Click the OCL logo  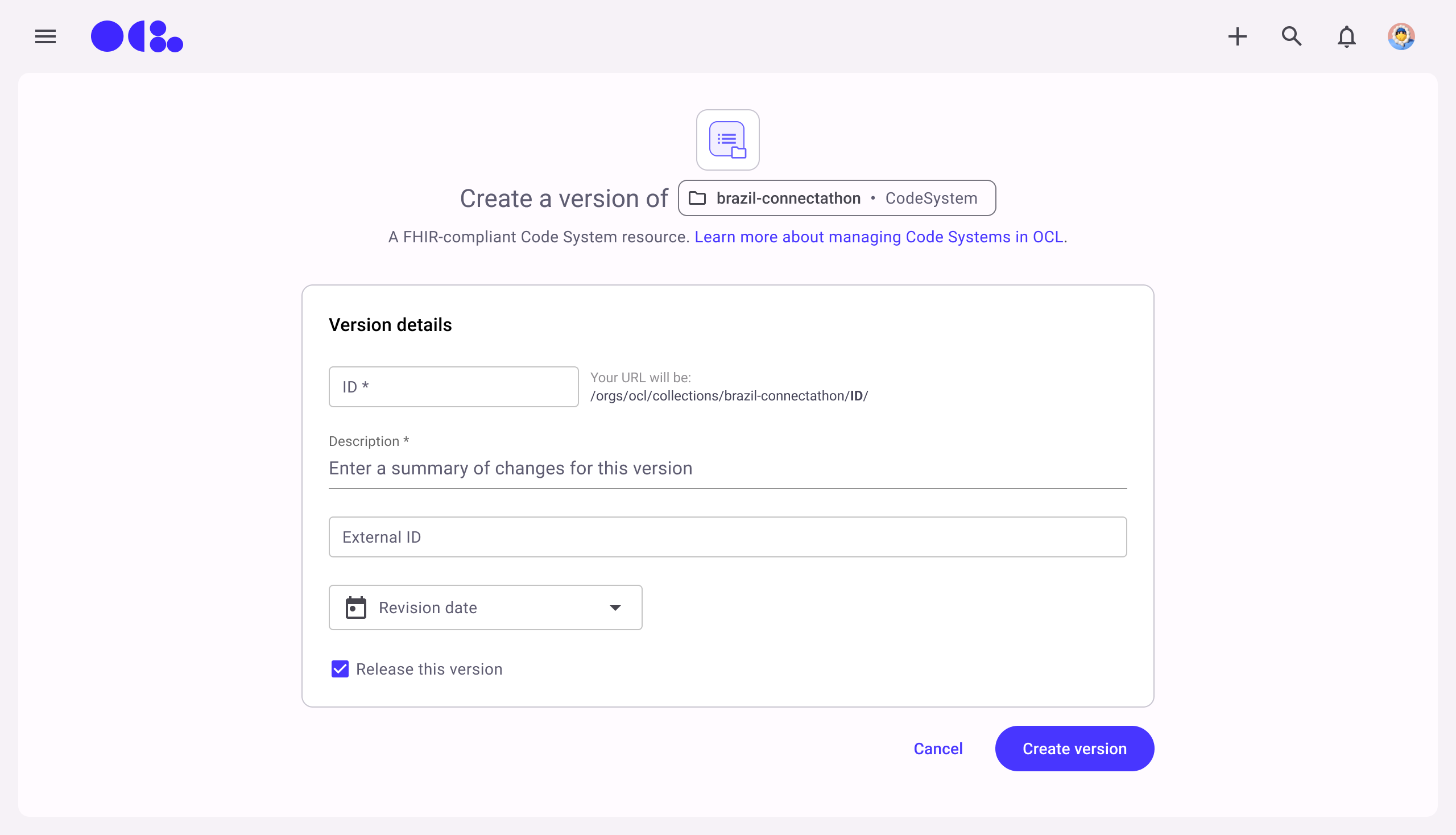tap(136, 37)
